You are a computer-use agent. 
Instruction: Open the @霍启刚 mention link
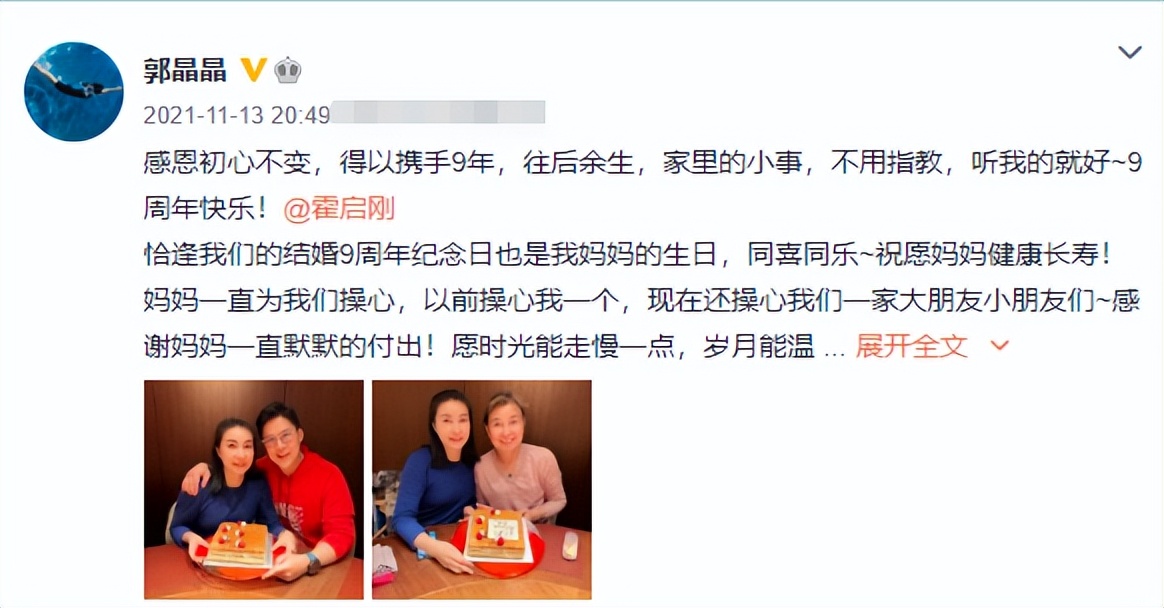click(x=339, y=209)
